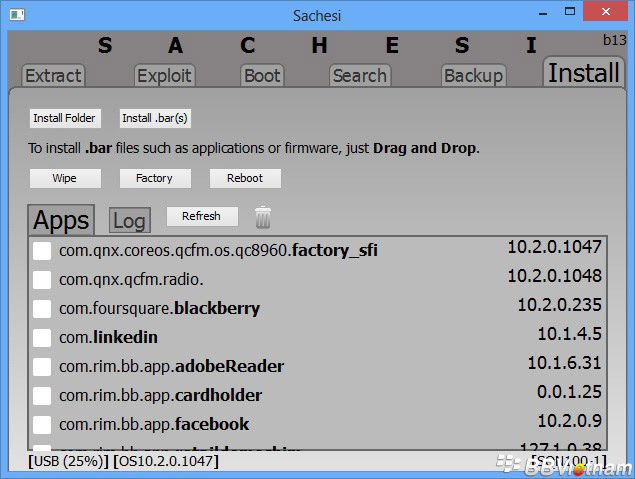Open the Search tab
The image size is (635, 479).
coord(360,76)
